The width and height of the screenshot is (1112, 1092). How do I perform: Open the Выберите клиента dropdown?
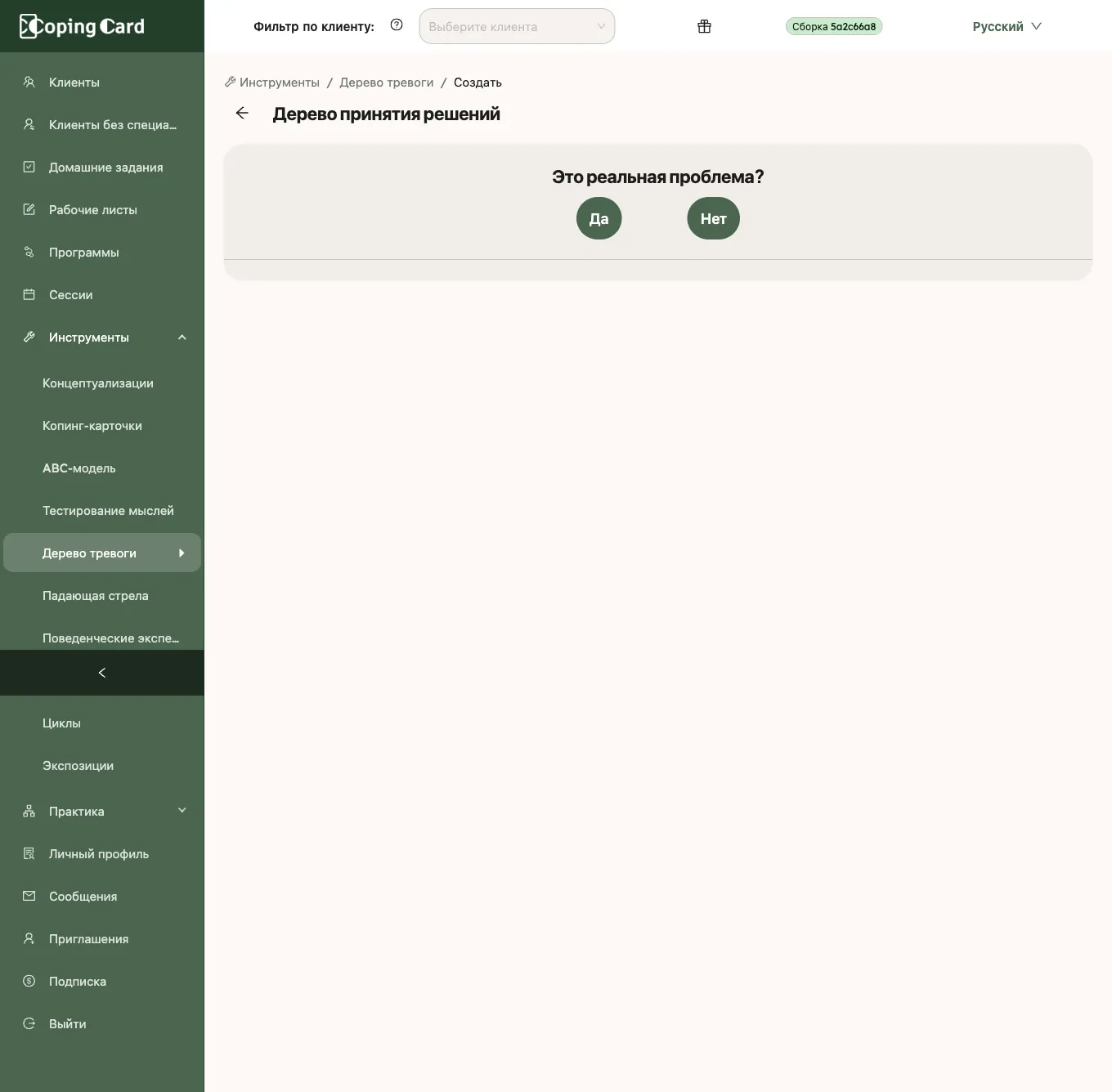pyautogui.click(x=517, y=26)
